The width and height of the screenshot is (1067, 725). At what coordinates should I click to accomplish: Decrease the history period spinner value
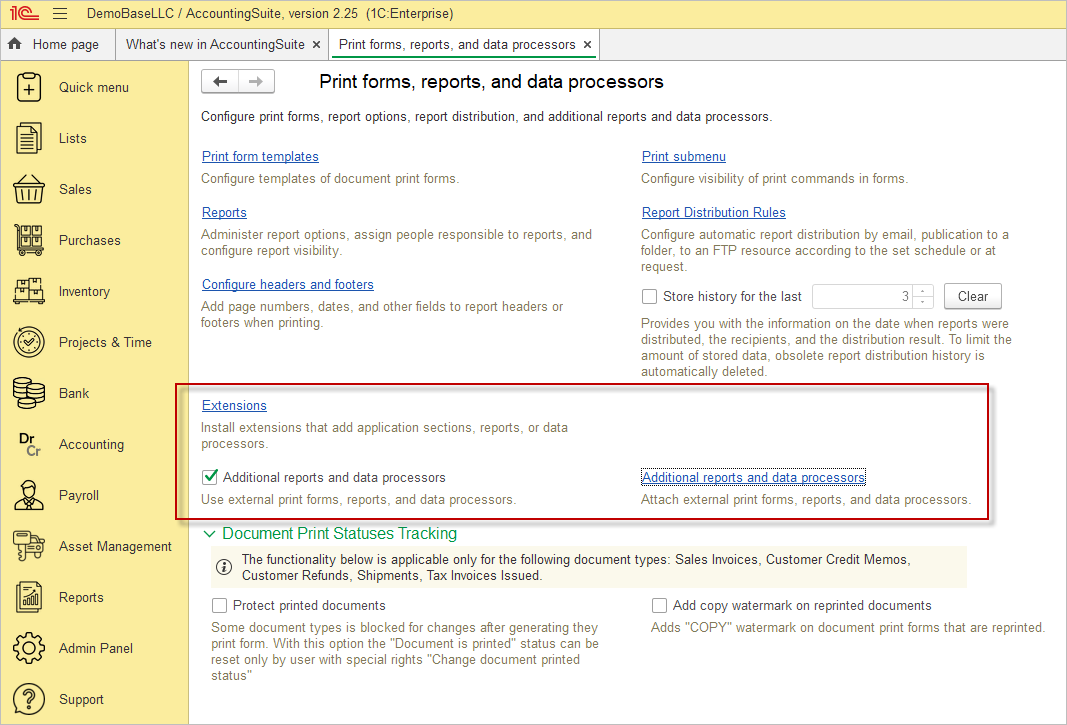(x=923, y=302)
